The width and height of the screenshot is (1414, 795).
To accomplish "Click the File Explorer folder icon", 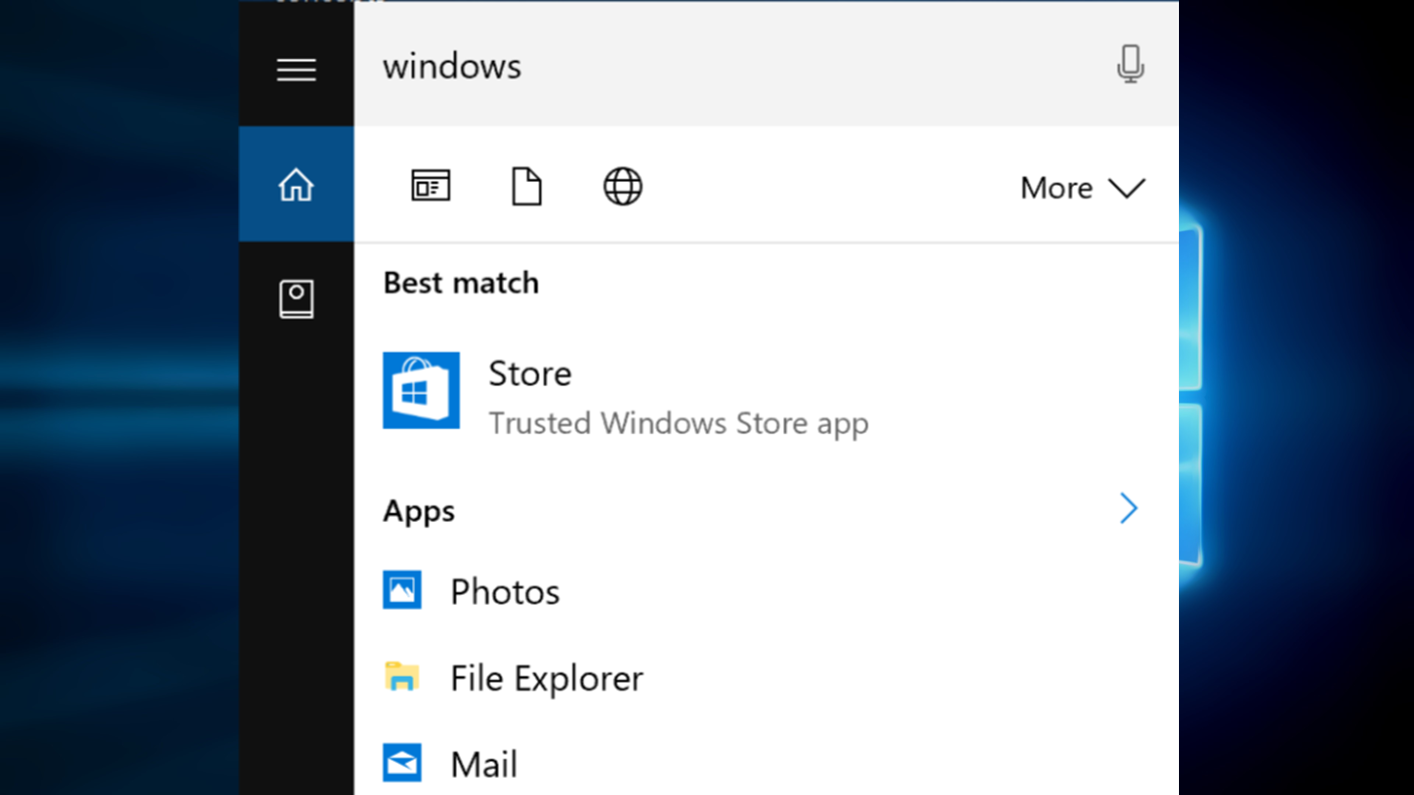I will [402, 677].
